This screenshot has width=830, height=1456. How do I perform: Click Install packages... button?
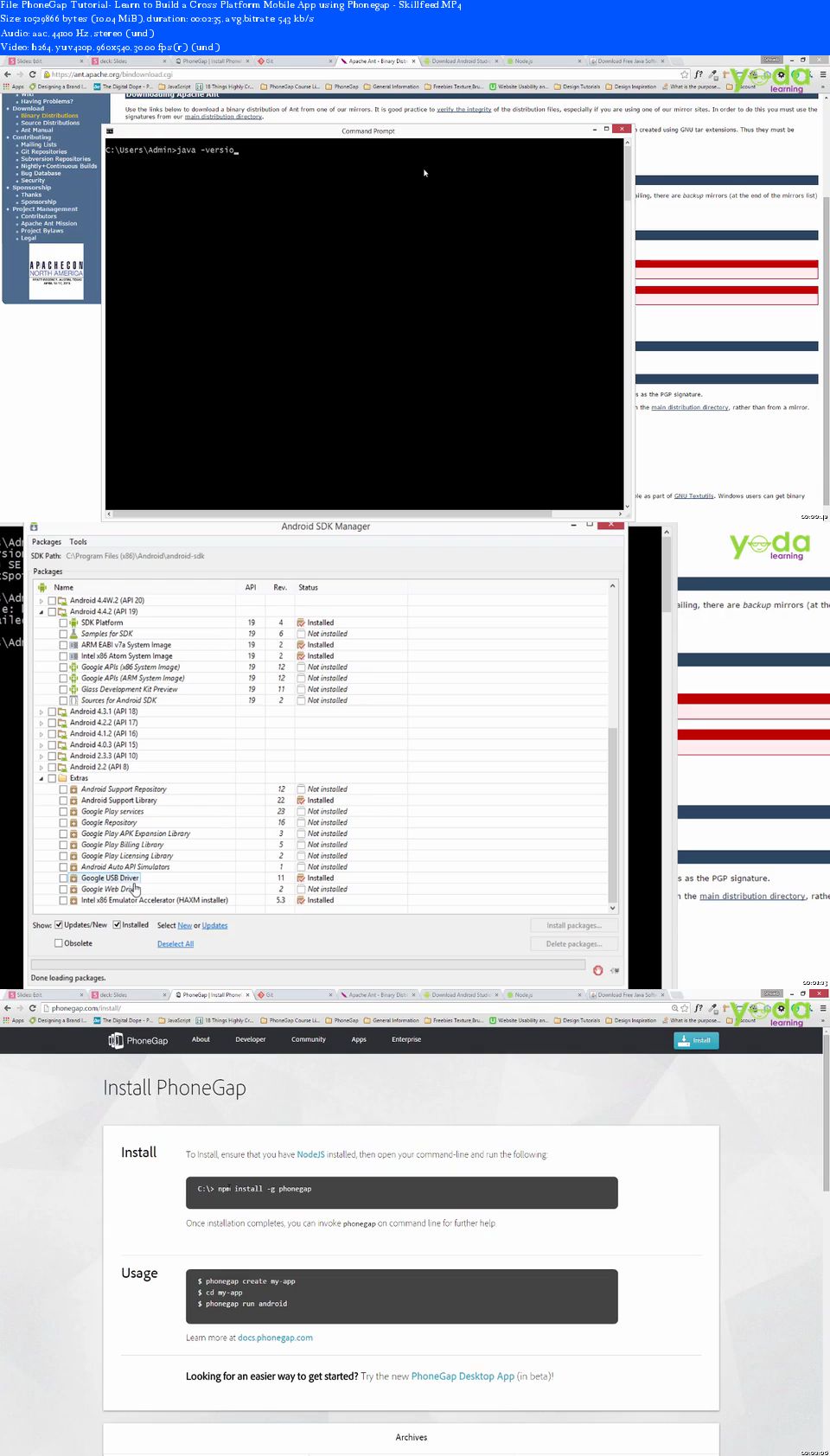click(573, 925)
